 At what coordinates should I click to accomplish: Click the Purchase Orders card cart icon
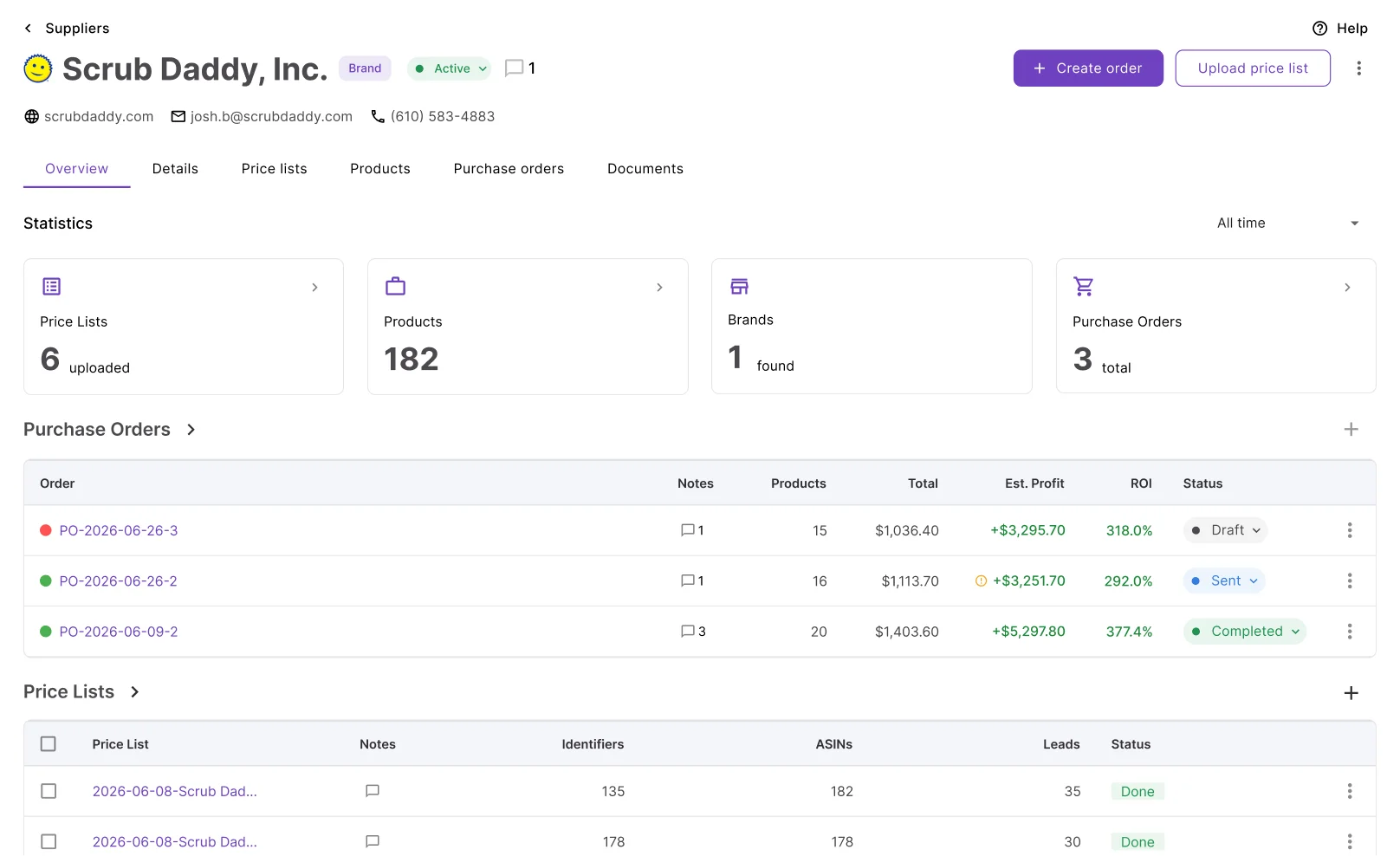click(x=1083, y=286)
